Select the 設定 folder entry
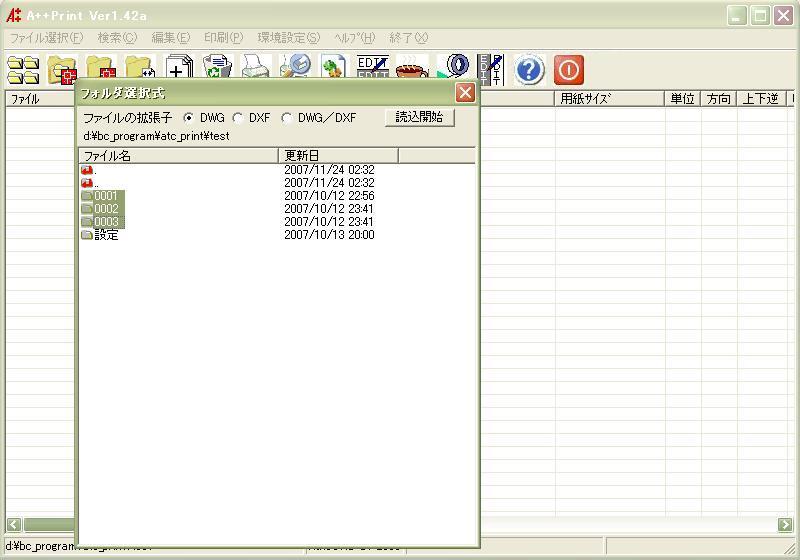This screenshot has width=800, height=560. [105, 235]
